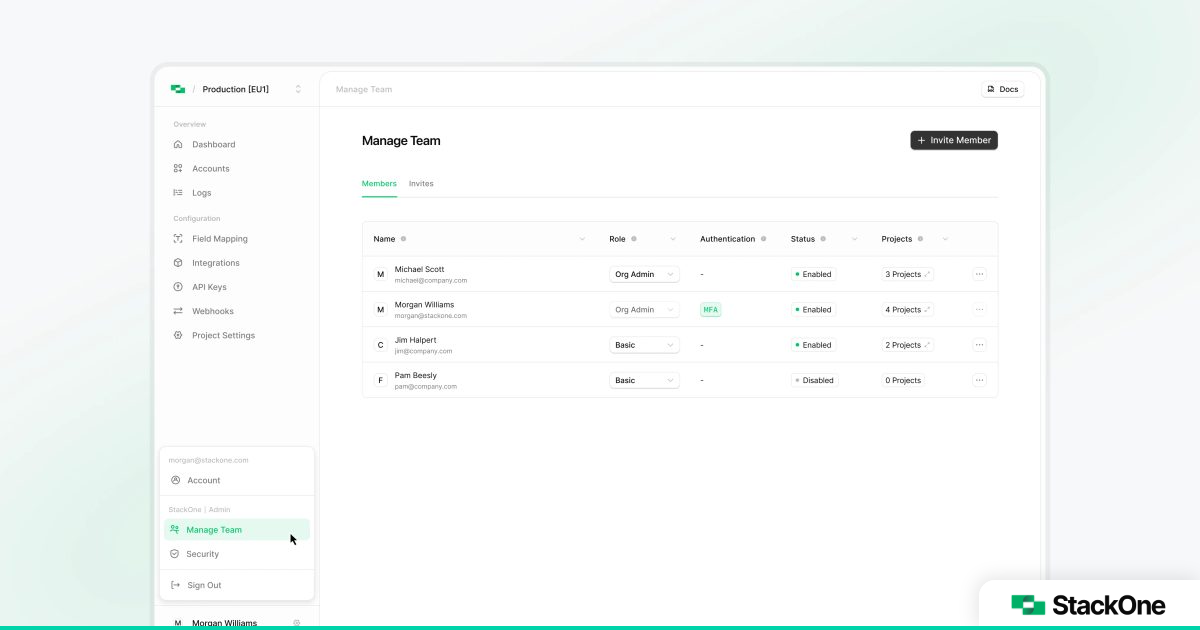Click the Field Mapping icon

point(177,239)
